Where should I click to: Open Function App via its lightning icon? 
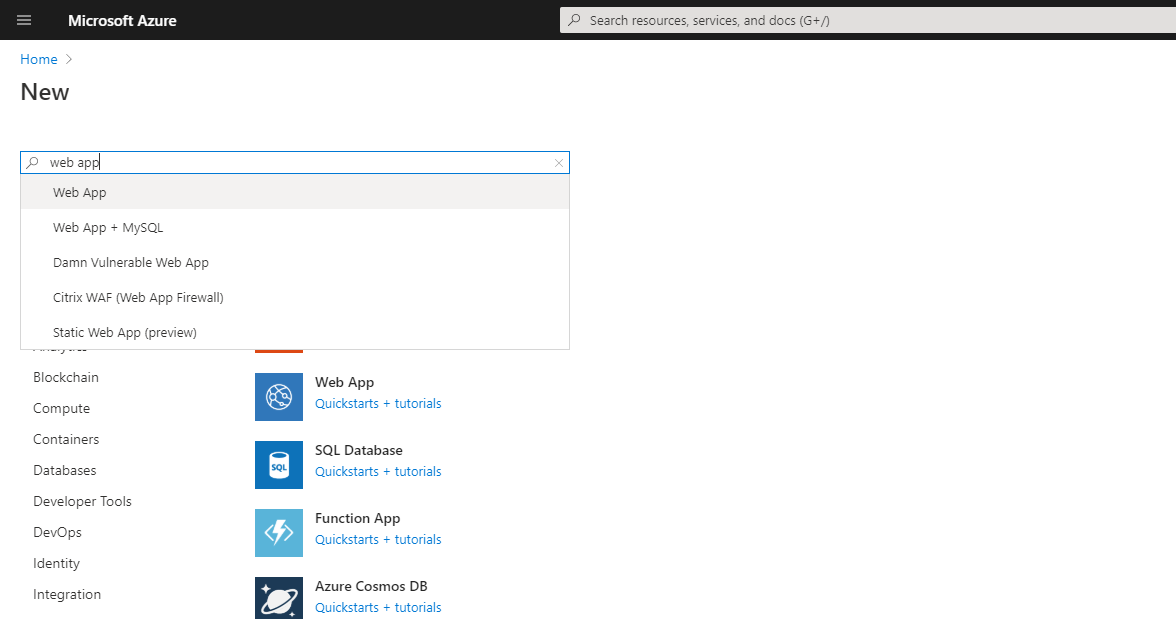click(x=278, y=532)
